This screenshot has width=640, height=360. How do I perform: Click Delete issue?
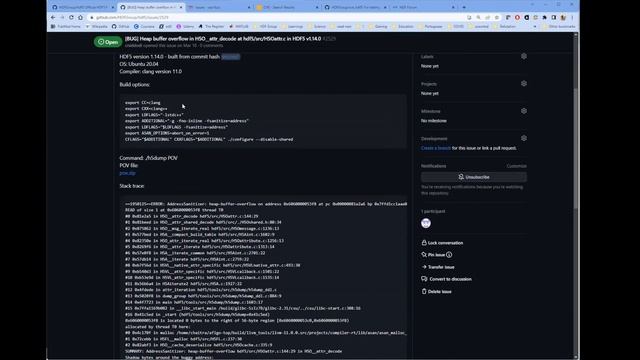point(436,291)
